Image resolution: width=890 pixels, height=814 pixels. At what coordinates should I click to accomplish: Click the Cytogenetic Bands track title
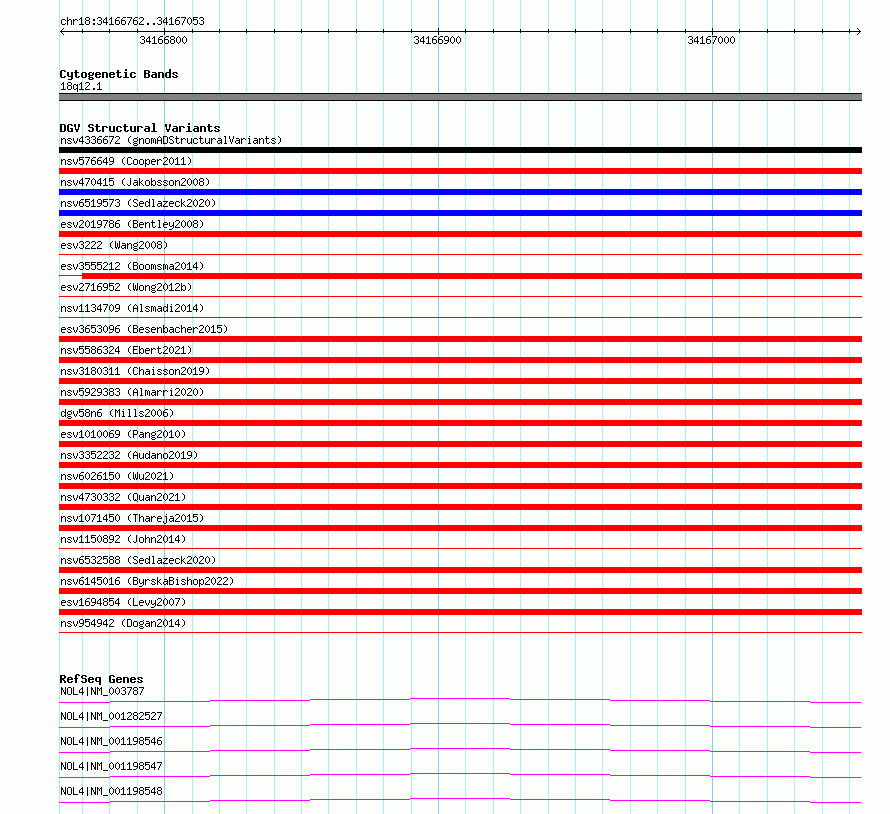pyautogui.click(x=119, y=74)
